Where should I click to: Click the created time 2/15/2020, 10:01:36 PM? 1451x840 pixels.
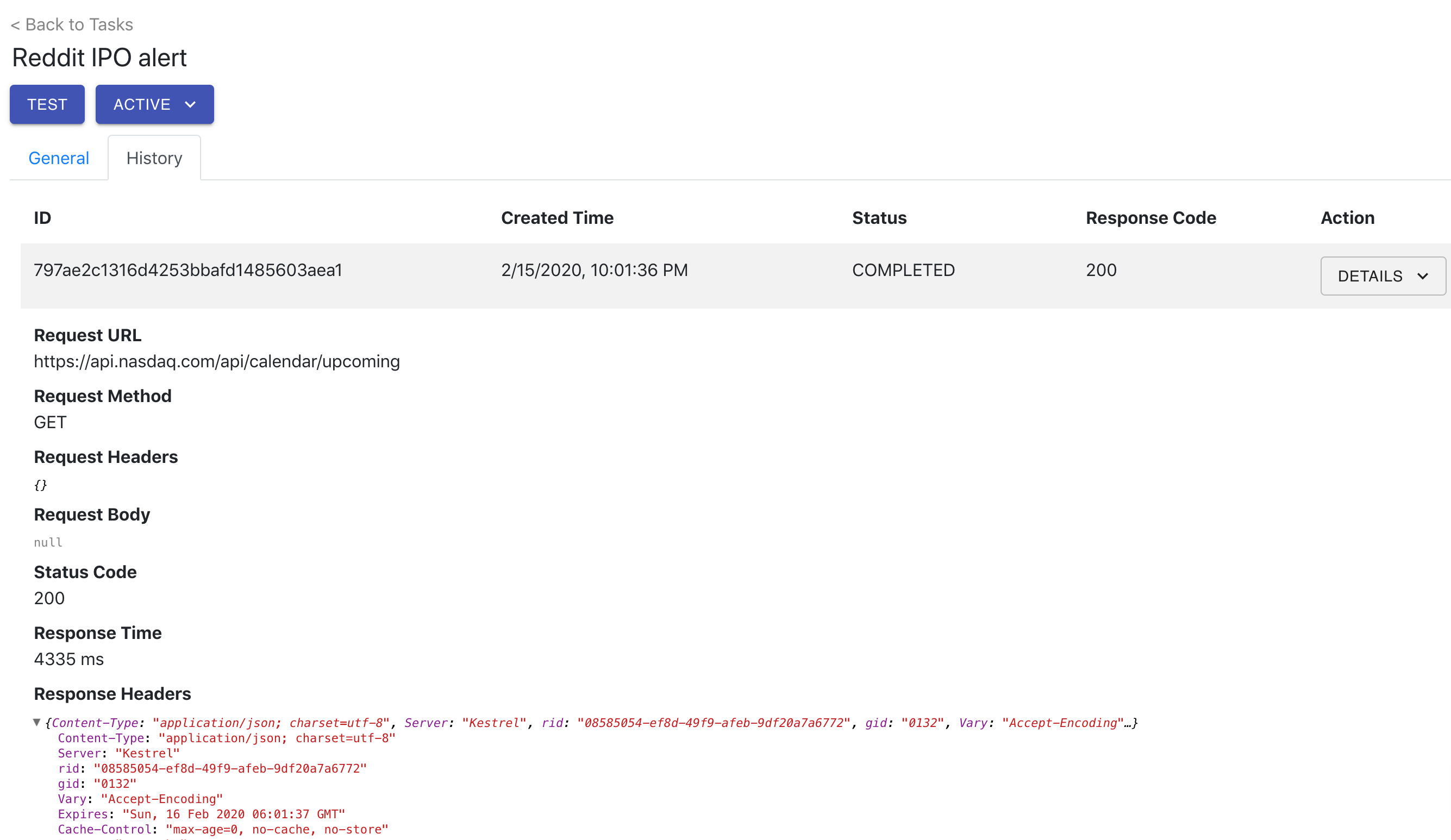tap(594, 270)
